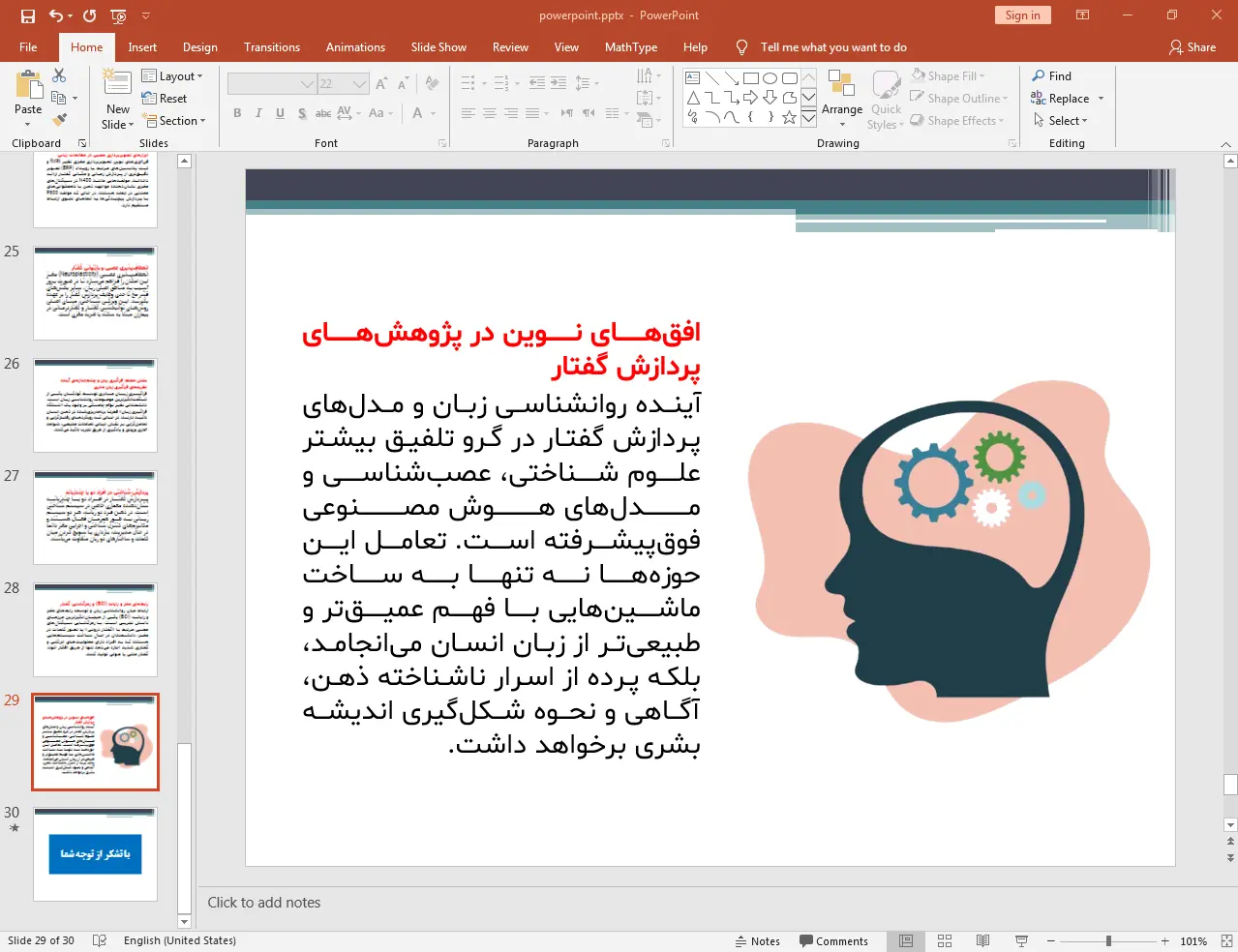The height and width of the screenshot is (952, 1238).
Task: Select slide 27 thumbnail
Action: [x=95, y=518]
